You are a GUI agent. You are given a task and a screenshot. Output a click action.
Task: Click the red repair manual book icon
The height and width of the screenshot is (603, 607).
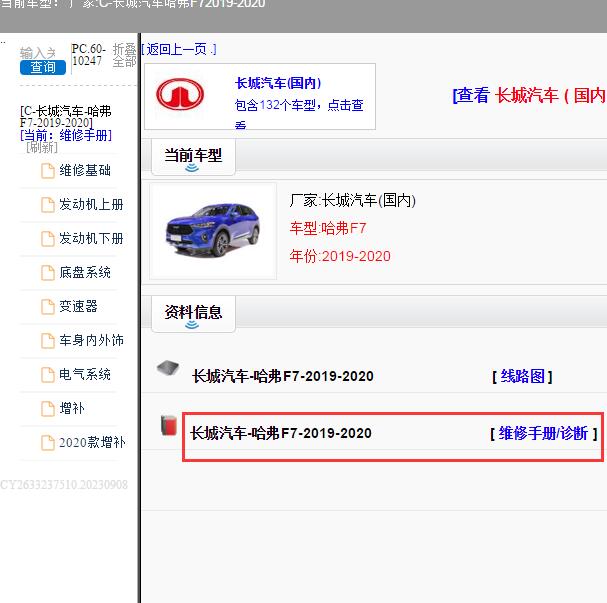(x=169, y=425)
